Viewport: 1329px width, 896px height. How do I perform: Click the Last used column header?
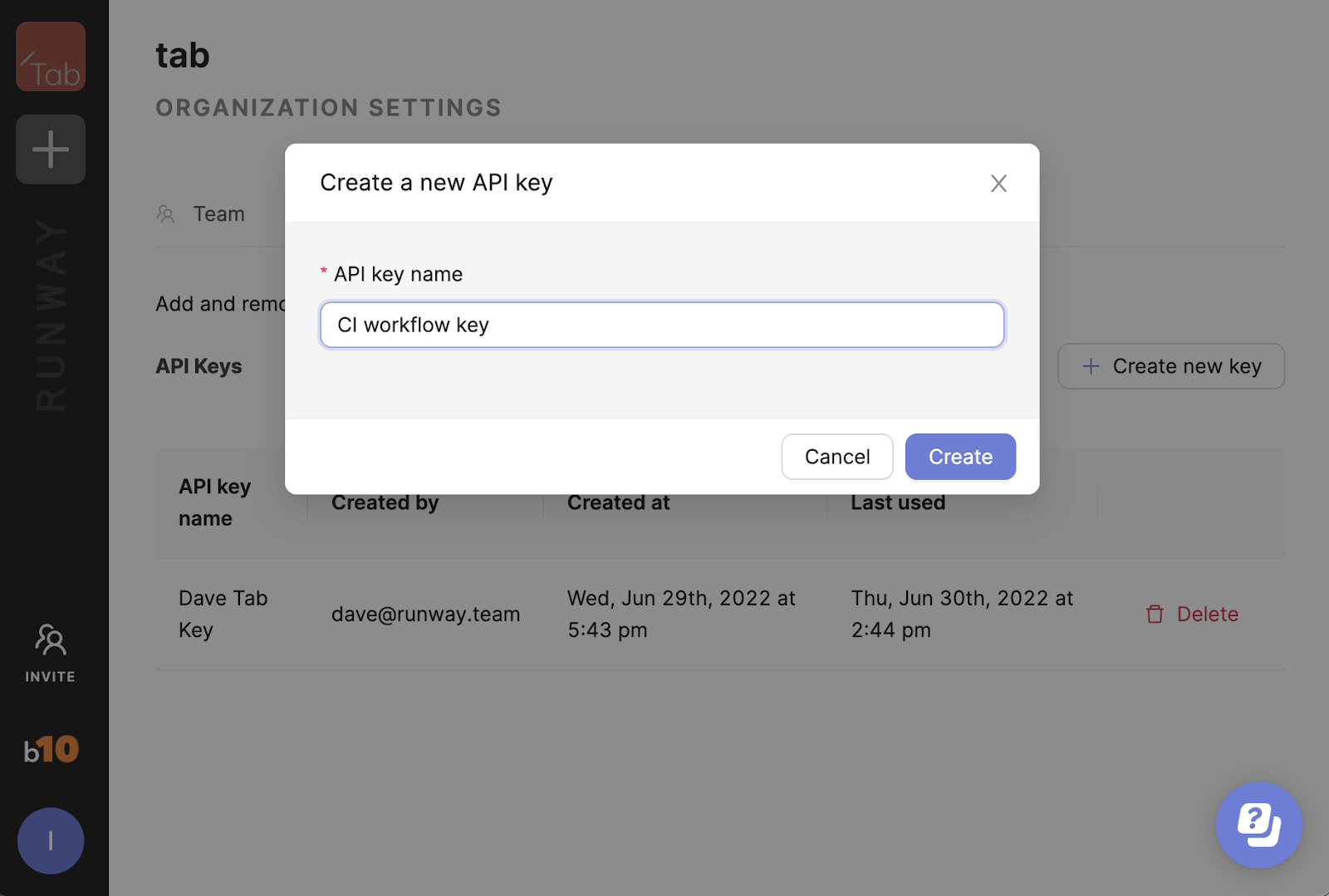[898, 502]
